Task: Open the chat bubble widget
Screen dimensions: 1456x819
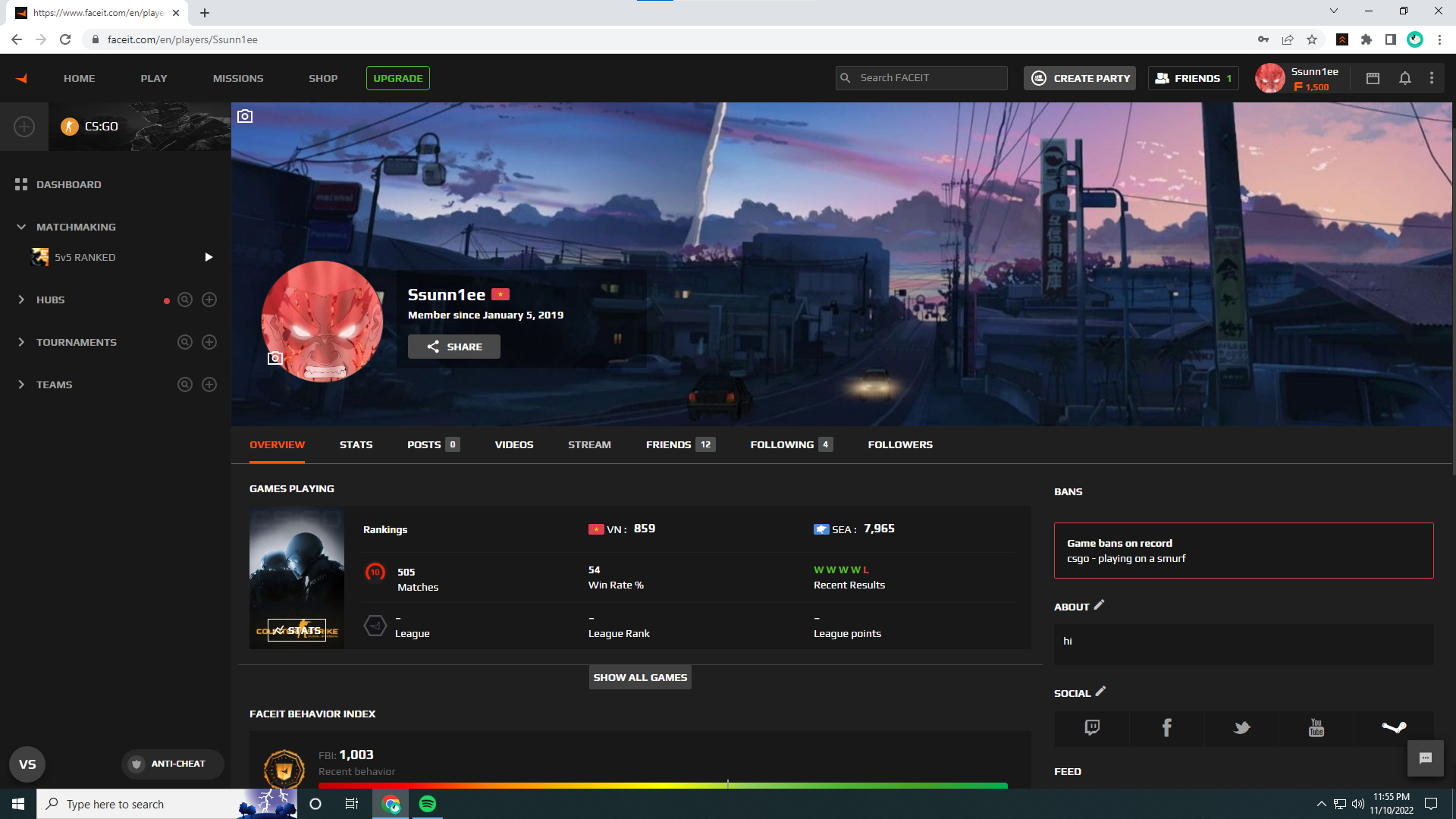Action: (x=1425, y=758)
